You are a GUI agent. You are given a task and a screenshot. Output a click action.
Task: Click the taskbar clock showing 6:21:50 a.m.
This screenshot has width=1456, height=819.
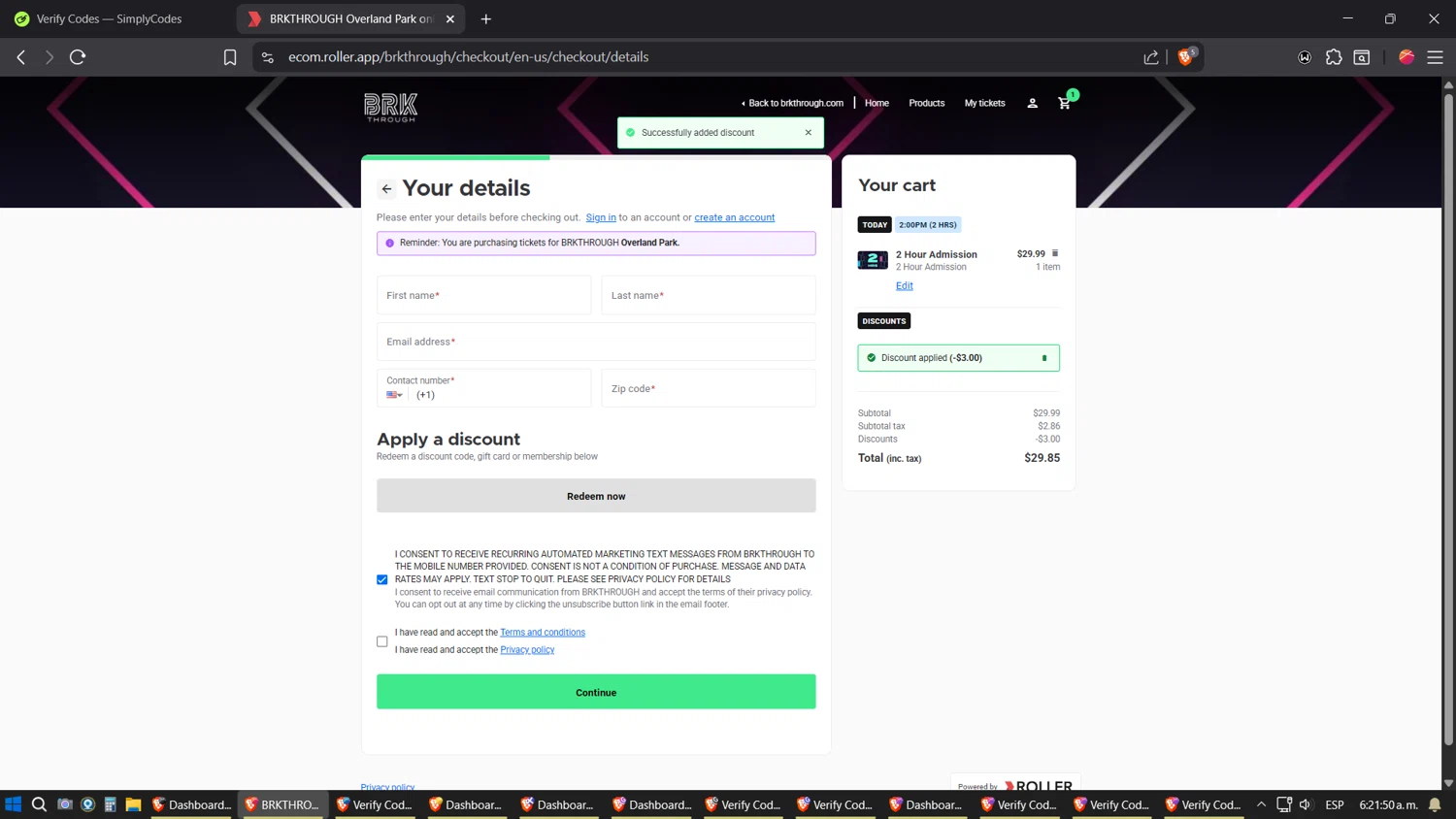pyautogui.click(x=1388, y=804)
